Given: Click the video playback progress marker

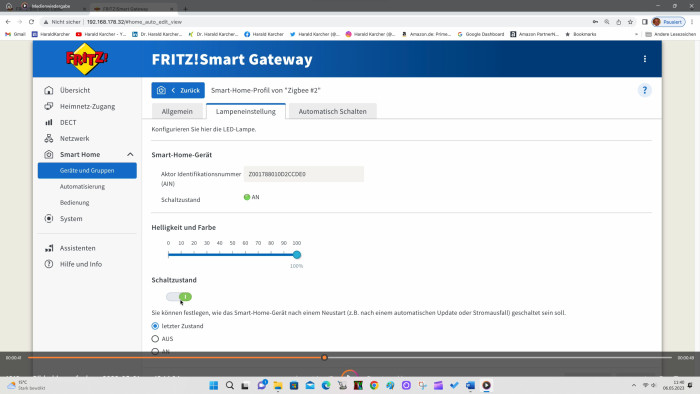Looking at the screenshot, I should coord(325,357).
